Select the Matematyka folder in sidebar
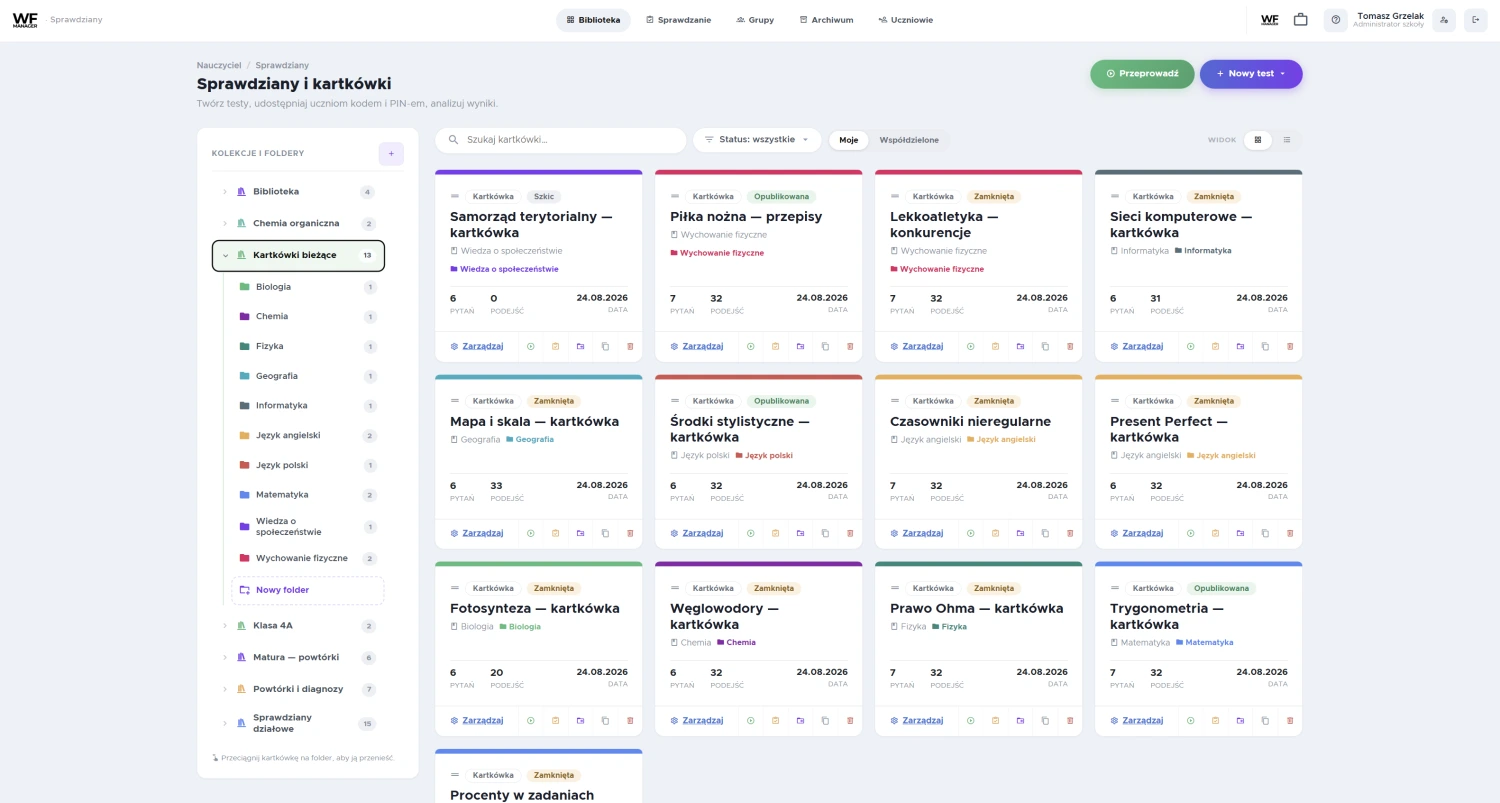Screen dimensions: 1500x803 (x=307, y=495)
